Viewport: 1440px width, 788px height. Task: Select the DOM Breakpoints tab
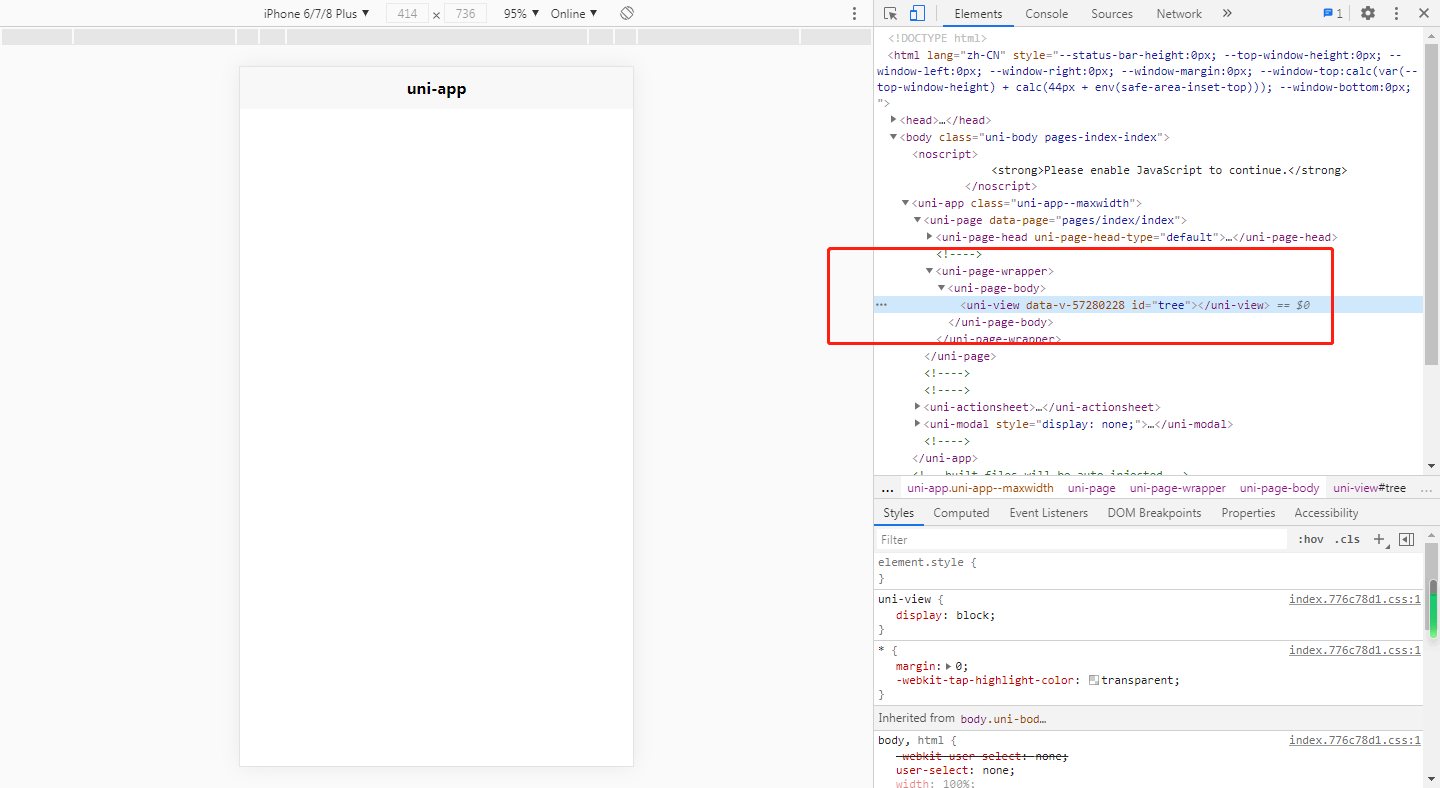1154,513
